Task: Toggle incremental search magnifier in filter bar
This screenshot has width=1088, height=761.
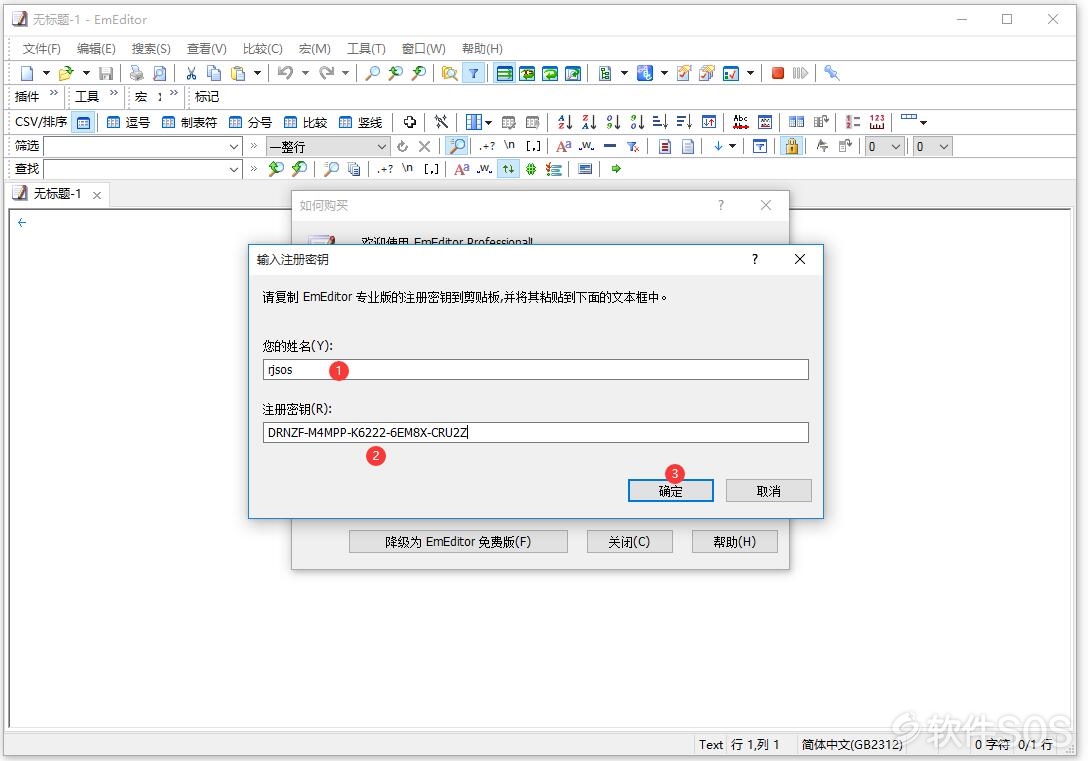Action: tap(457, 146)
